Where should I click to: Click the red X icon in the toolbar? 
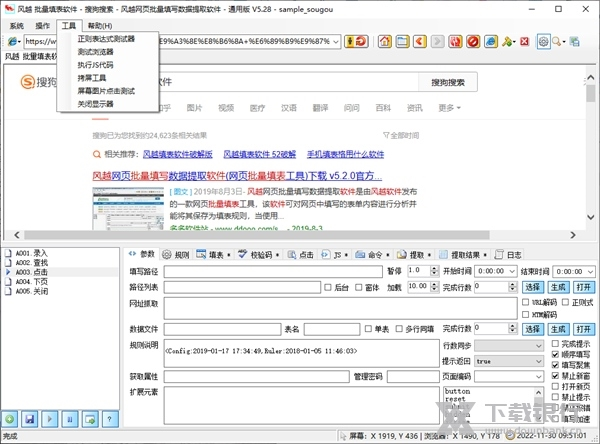coord(524,41)
